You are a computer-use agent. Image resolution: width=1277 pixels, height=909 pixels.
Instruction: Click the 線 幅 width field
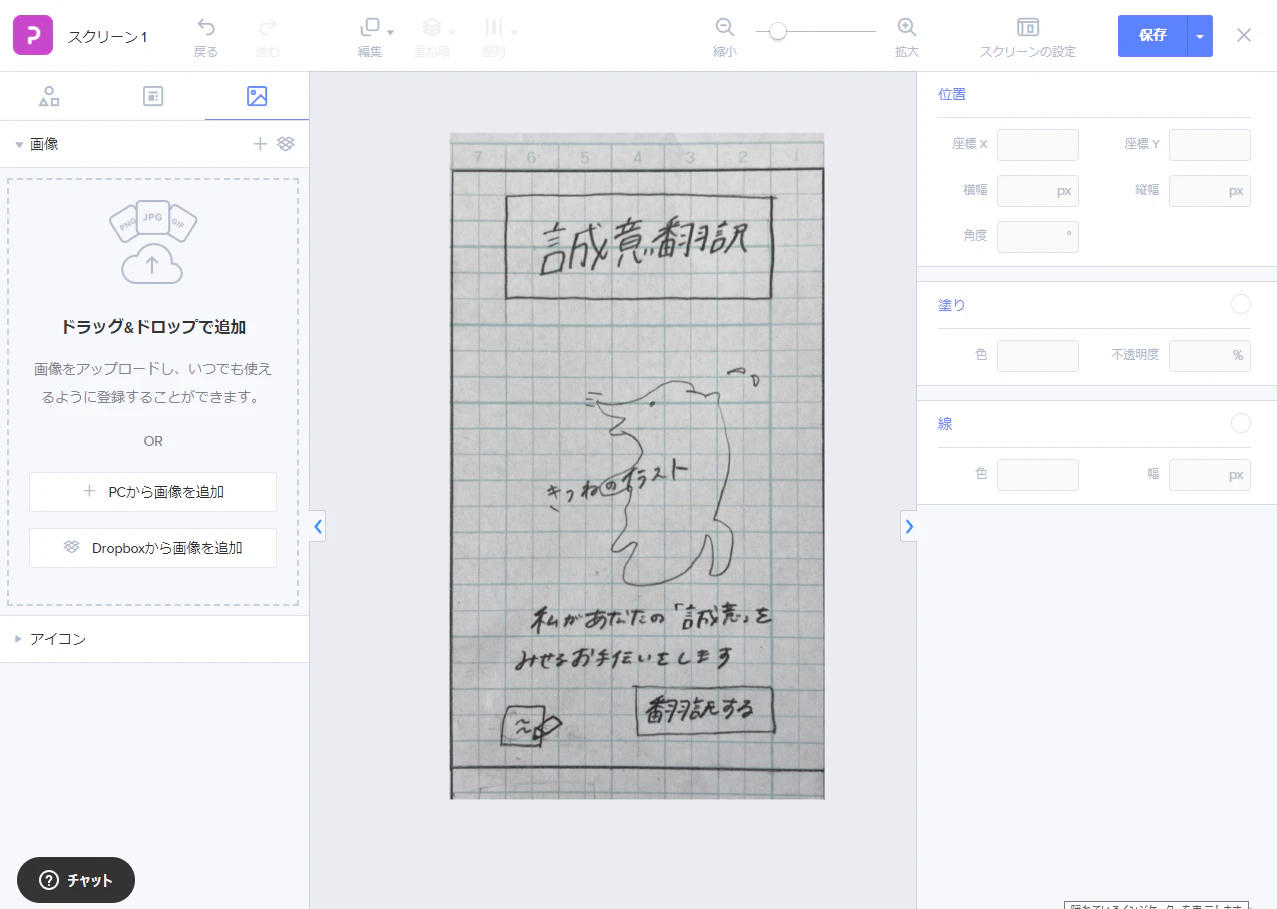tap(1210, 475)
